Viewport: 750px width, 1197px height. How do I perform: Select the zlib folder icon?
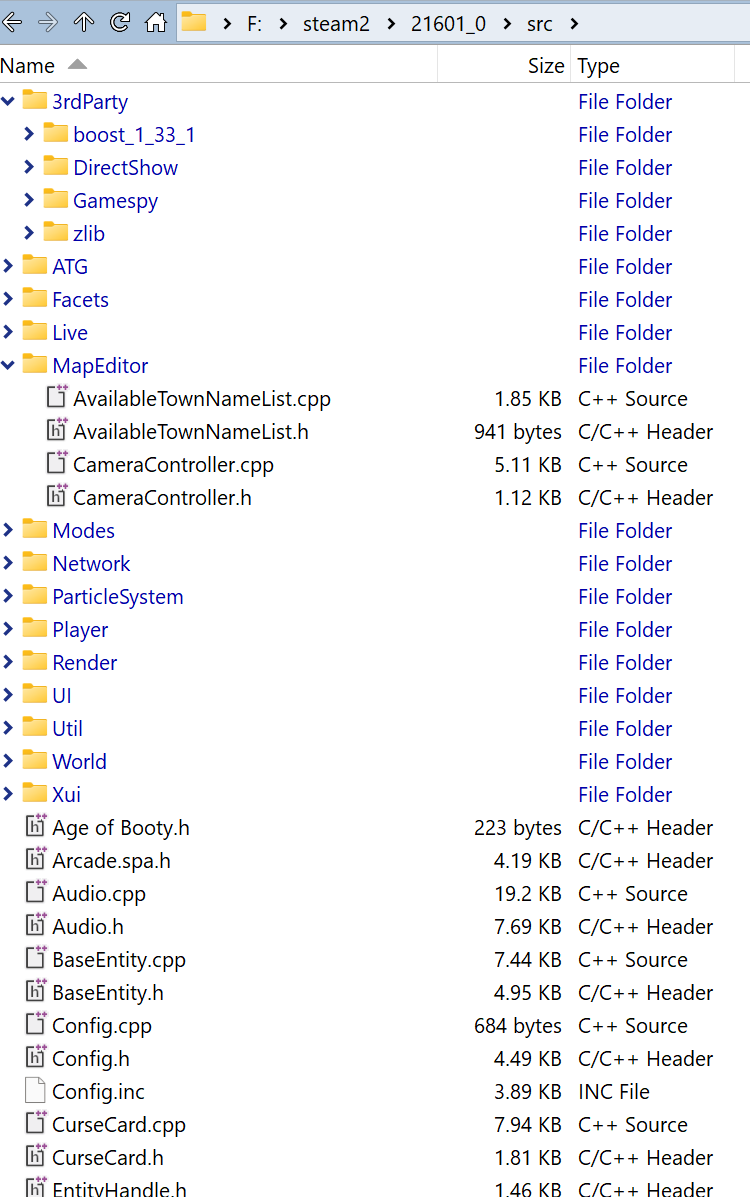tap(56, 231)
